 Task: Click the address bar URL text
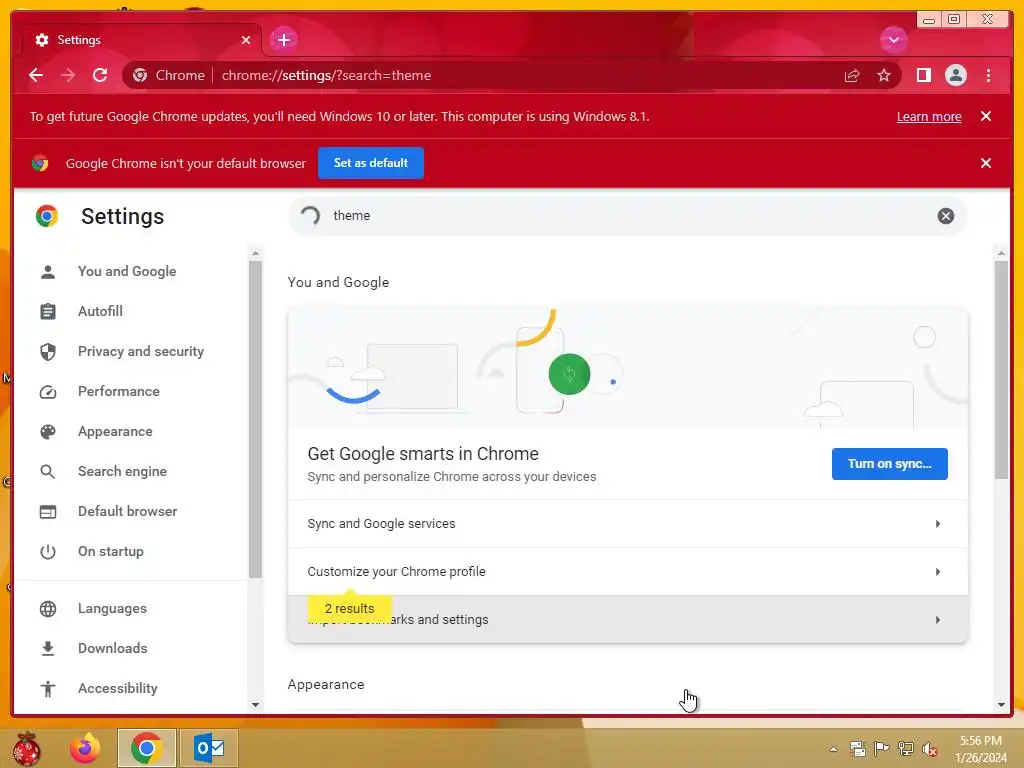326,75
